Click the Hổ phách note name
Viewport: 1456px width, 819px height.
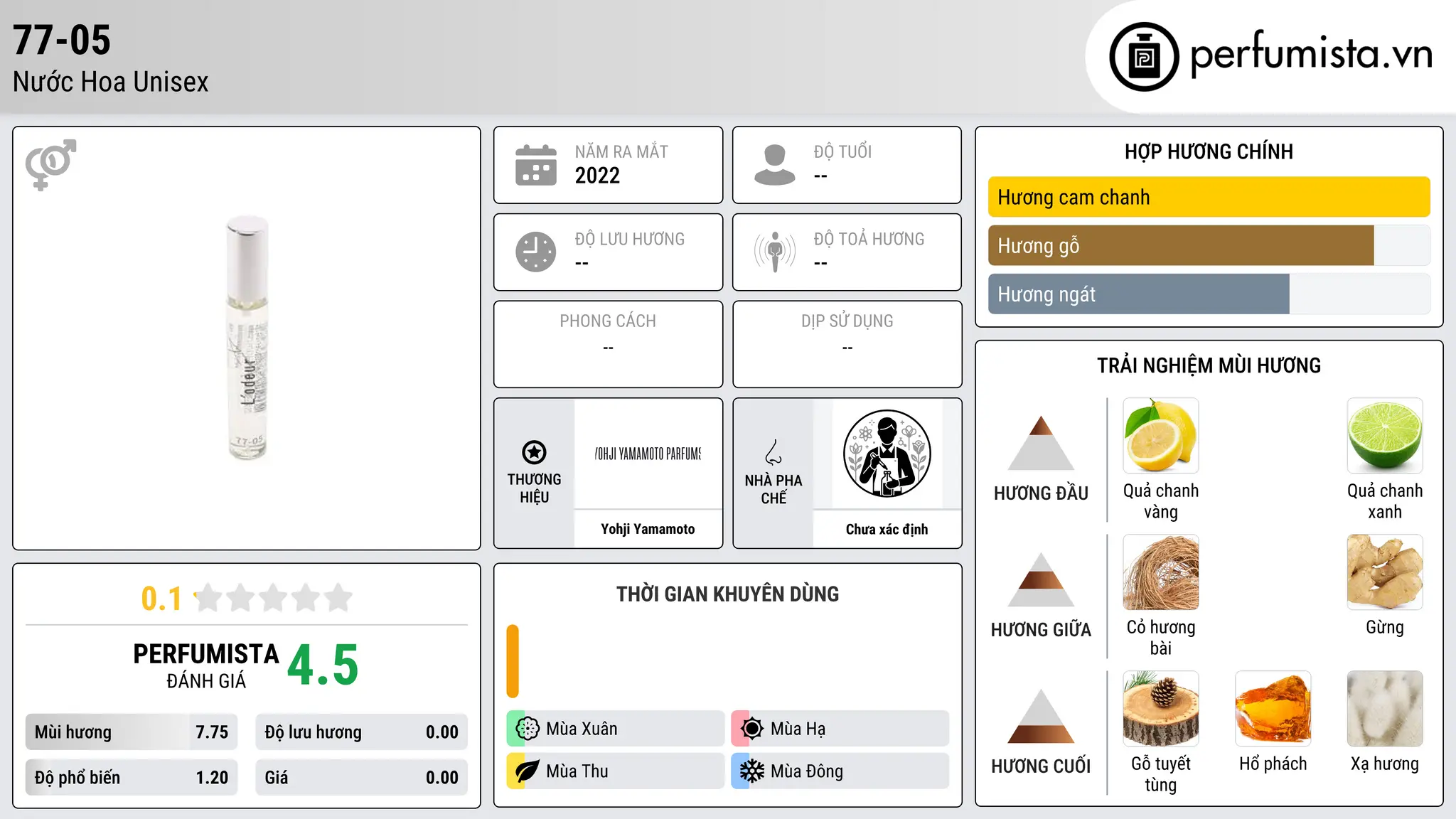pos(1273,764)
